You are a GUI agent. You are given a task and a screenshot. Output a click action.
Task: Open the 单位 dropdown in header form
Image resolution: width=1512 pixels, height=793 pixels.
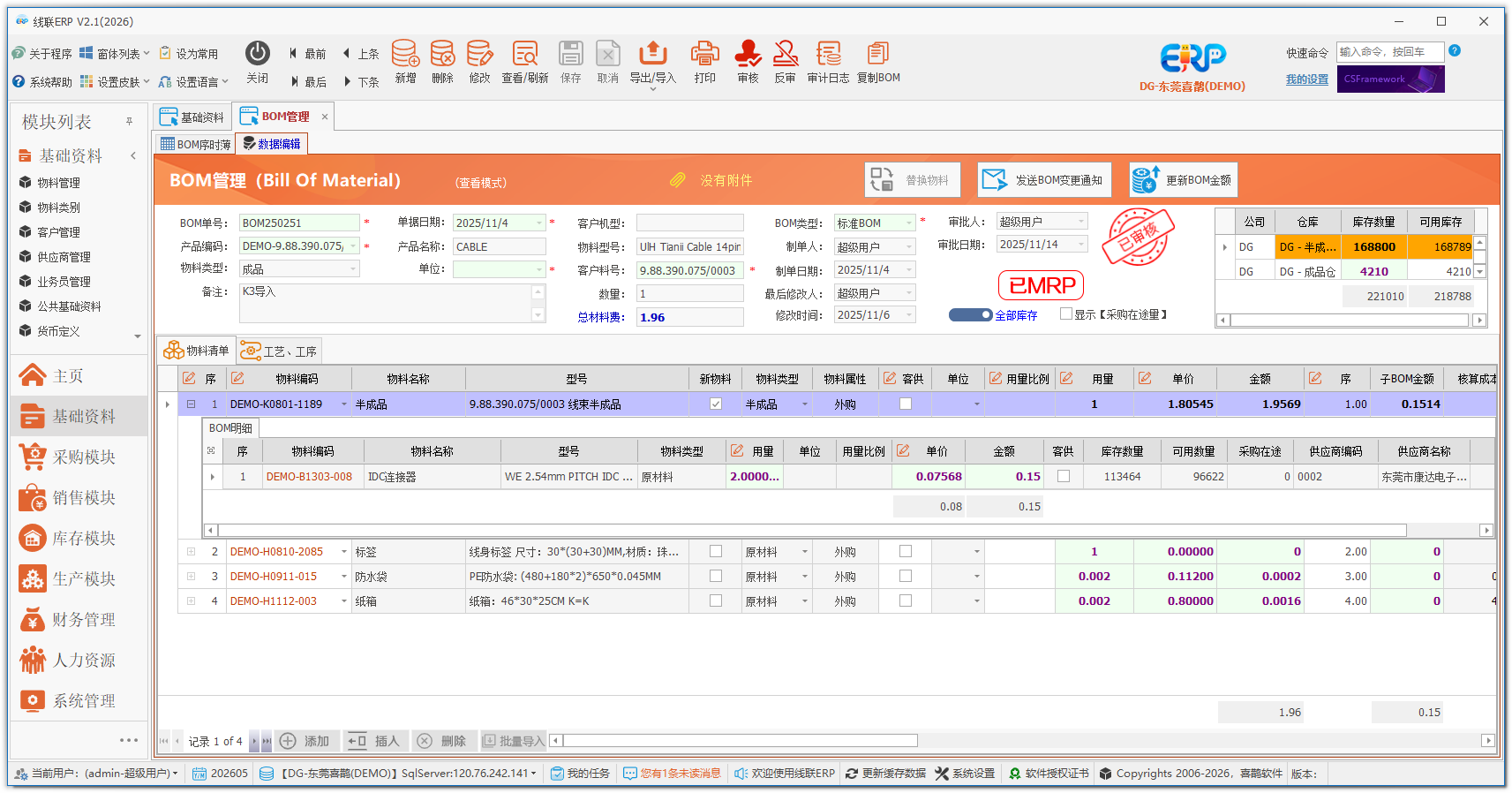pyautogui.click(x=538, y=269)
